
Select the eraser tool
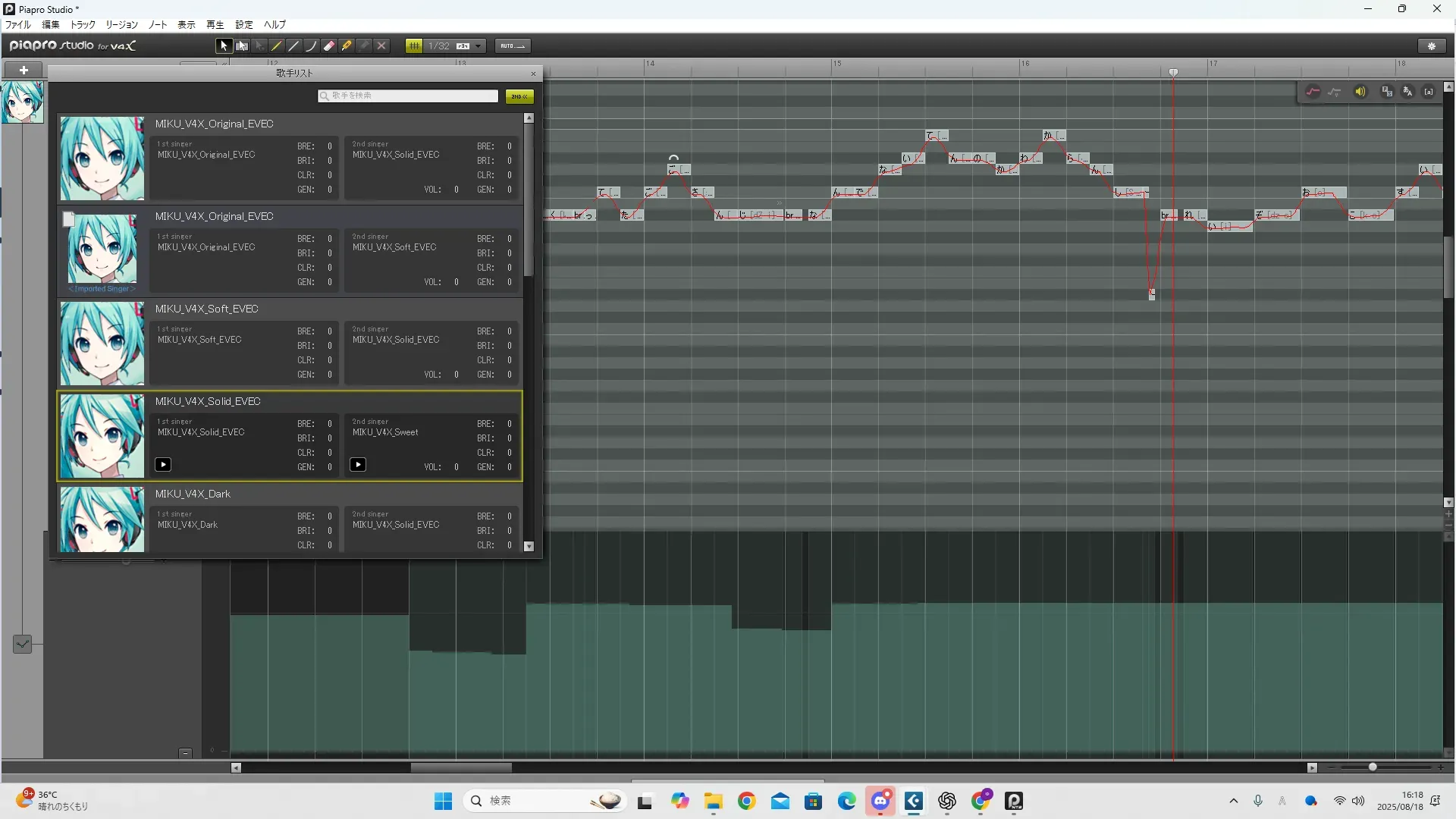pos(329,46)
